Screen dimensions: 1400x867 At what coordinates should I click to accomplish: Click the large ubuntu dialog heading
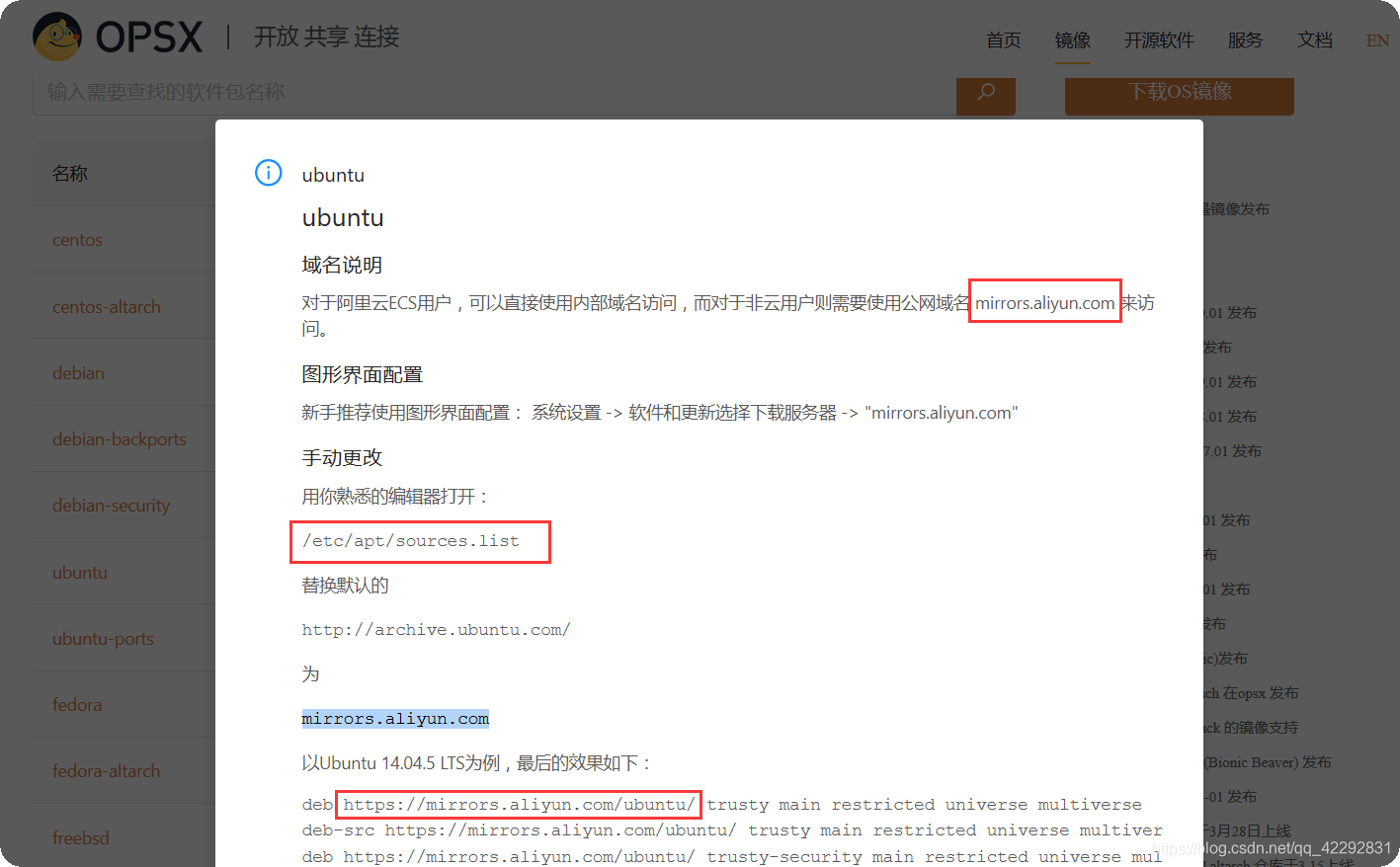coord(343,218)
